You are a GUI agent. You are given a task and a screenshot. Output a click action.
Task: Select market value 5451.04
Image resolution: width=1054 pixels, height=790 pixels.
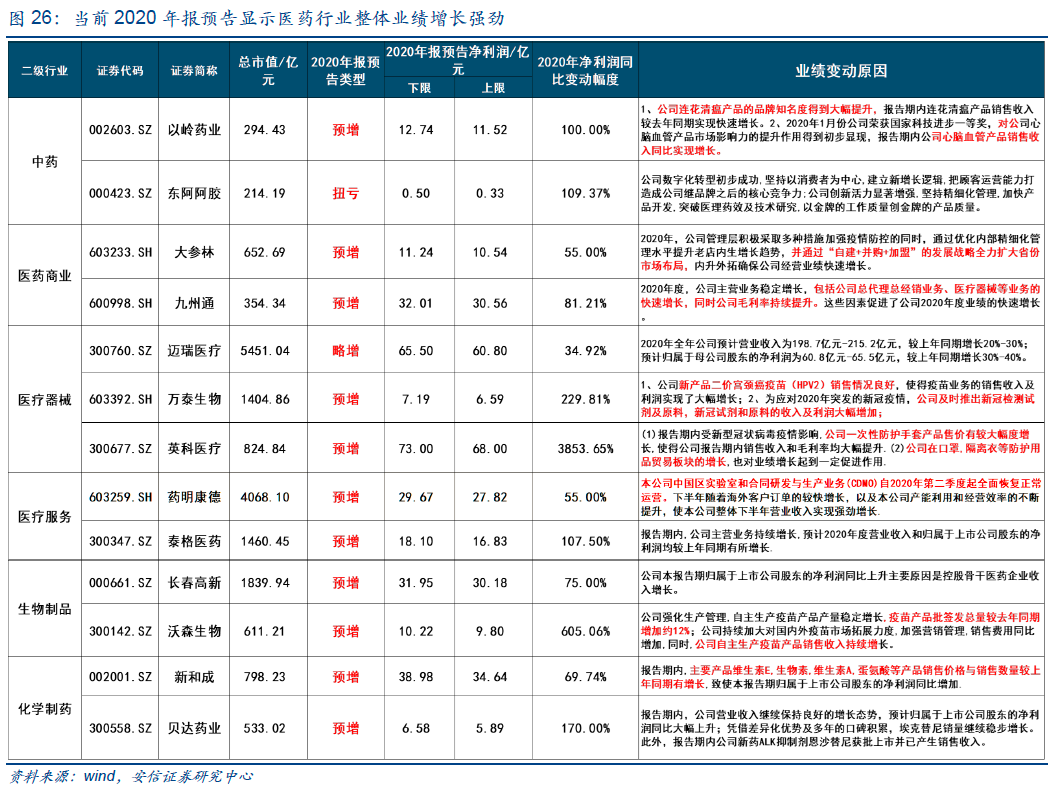coord(265,351)
